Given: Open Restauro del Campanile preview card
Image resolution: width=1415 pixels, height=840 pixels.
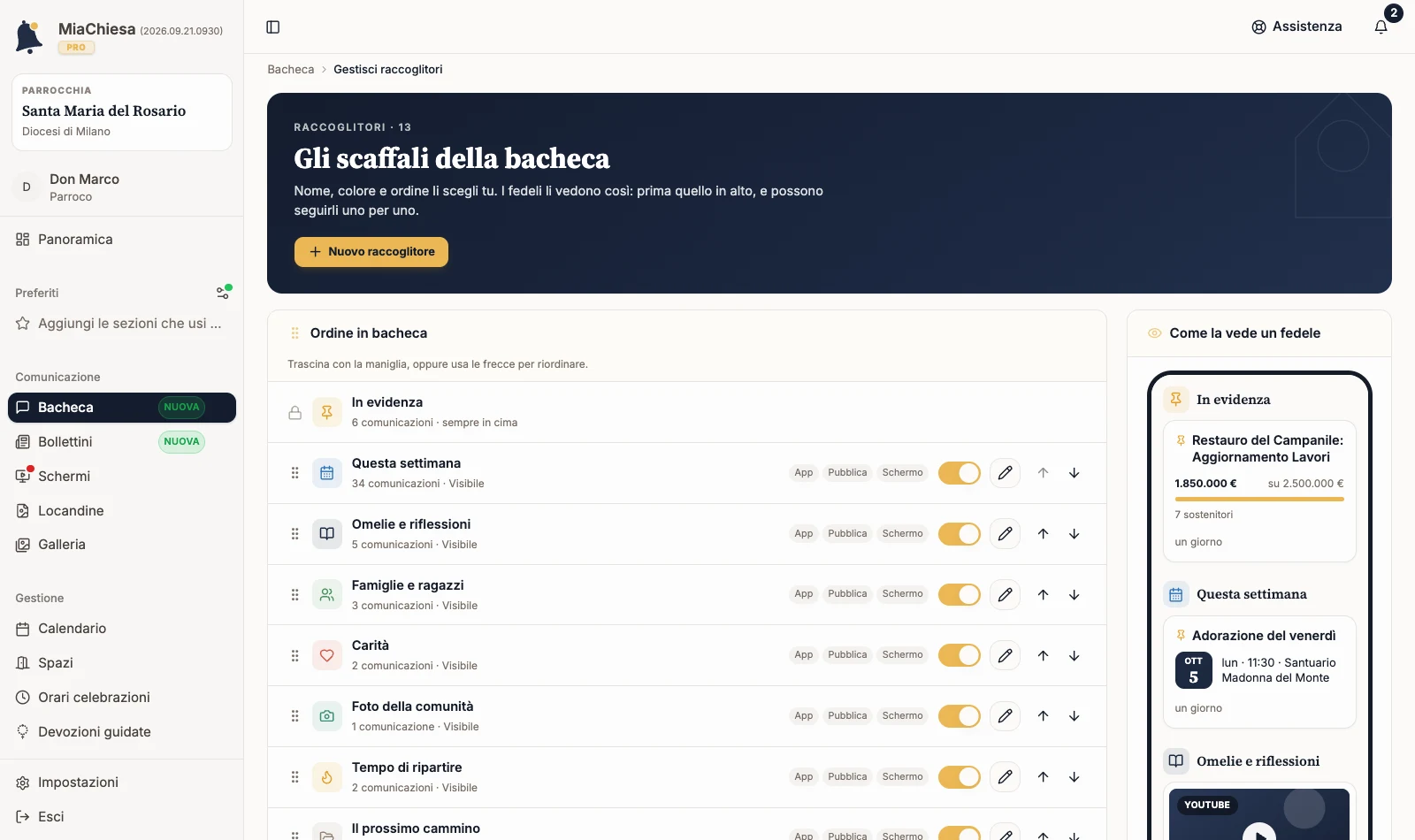Looking at the screenshot, I should 1259,491.
